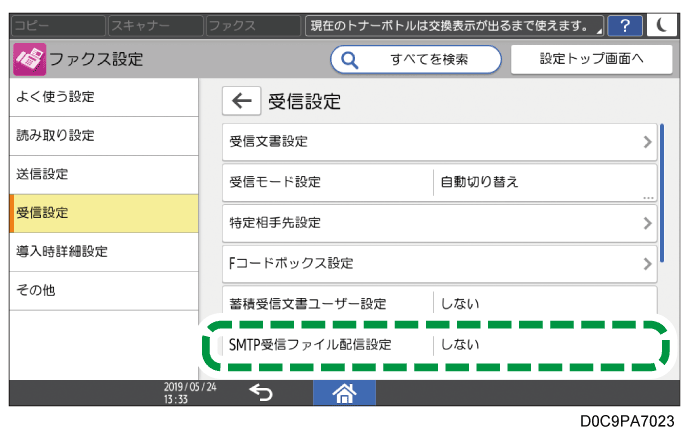This screenshot has width=687, height=435.
Task: Tap the home icon in bottom bar
Action: click(x=344, y=393)
